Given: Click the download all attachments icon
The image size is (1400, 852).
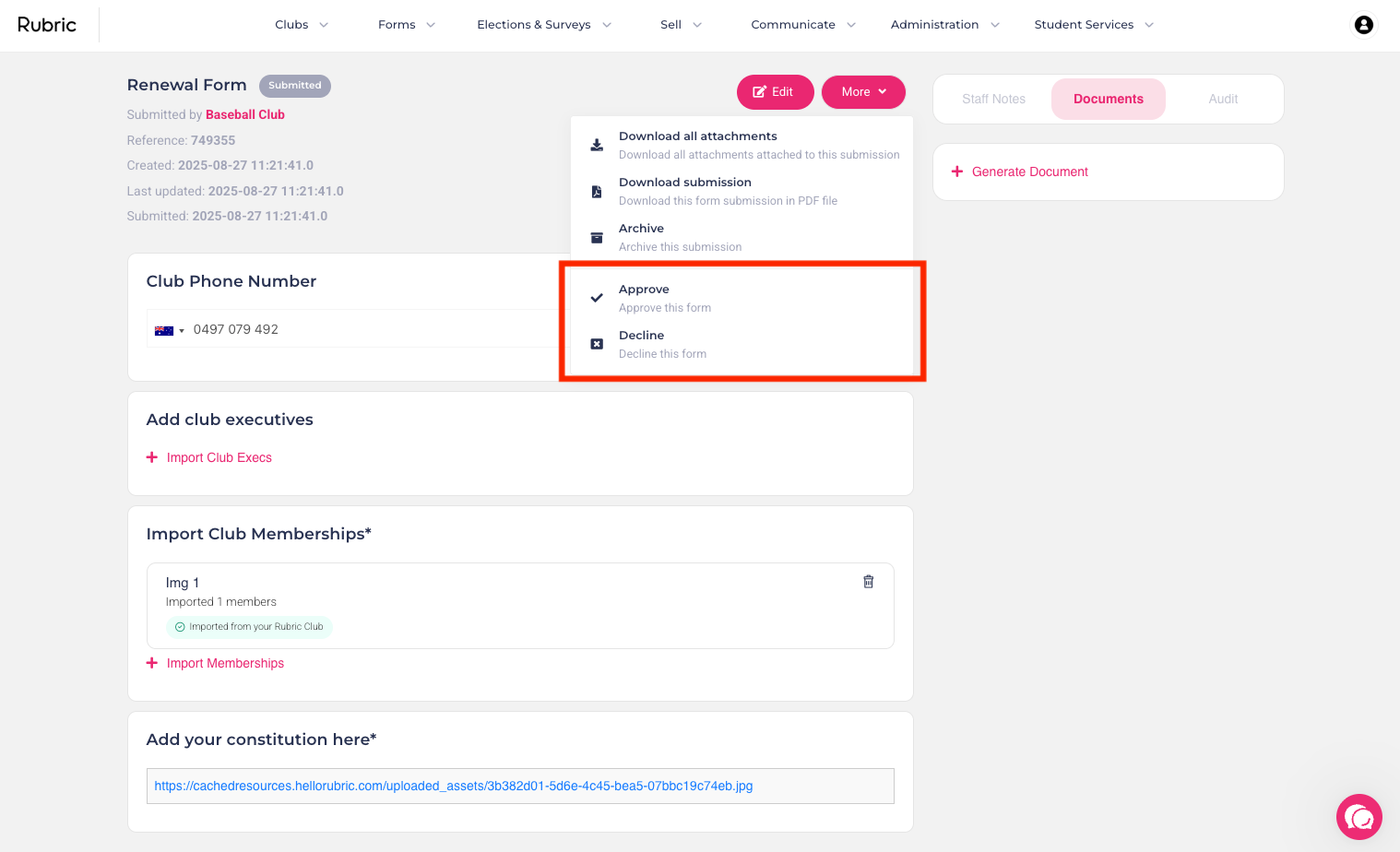Looking at the screenshot, I should tap(597, 145).
